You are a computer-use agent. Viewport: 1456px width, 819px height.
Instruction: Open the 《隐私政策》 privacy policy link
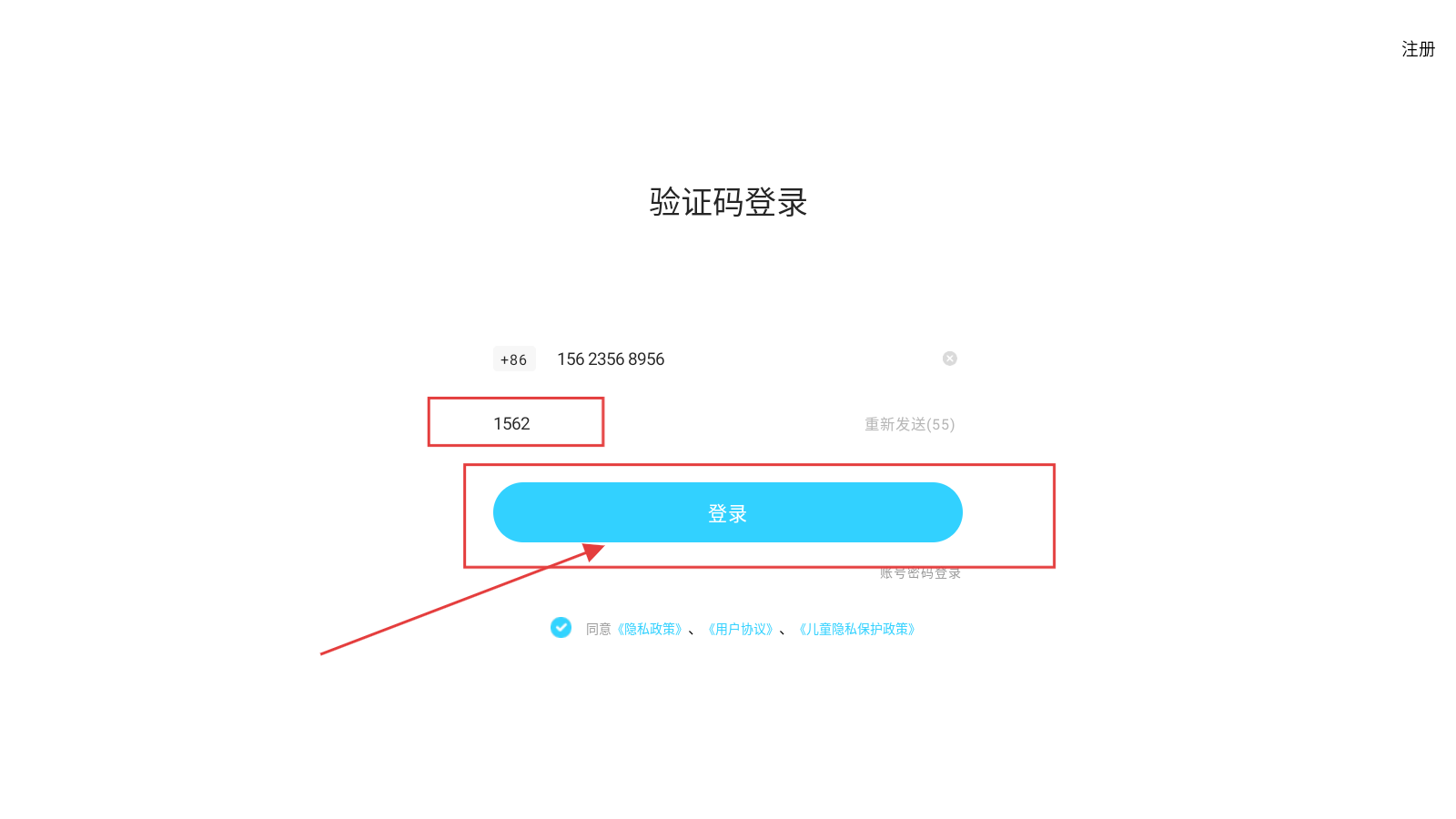click(650, 629)
